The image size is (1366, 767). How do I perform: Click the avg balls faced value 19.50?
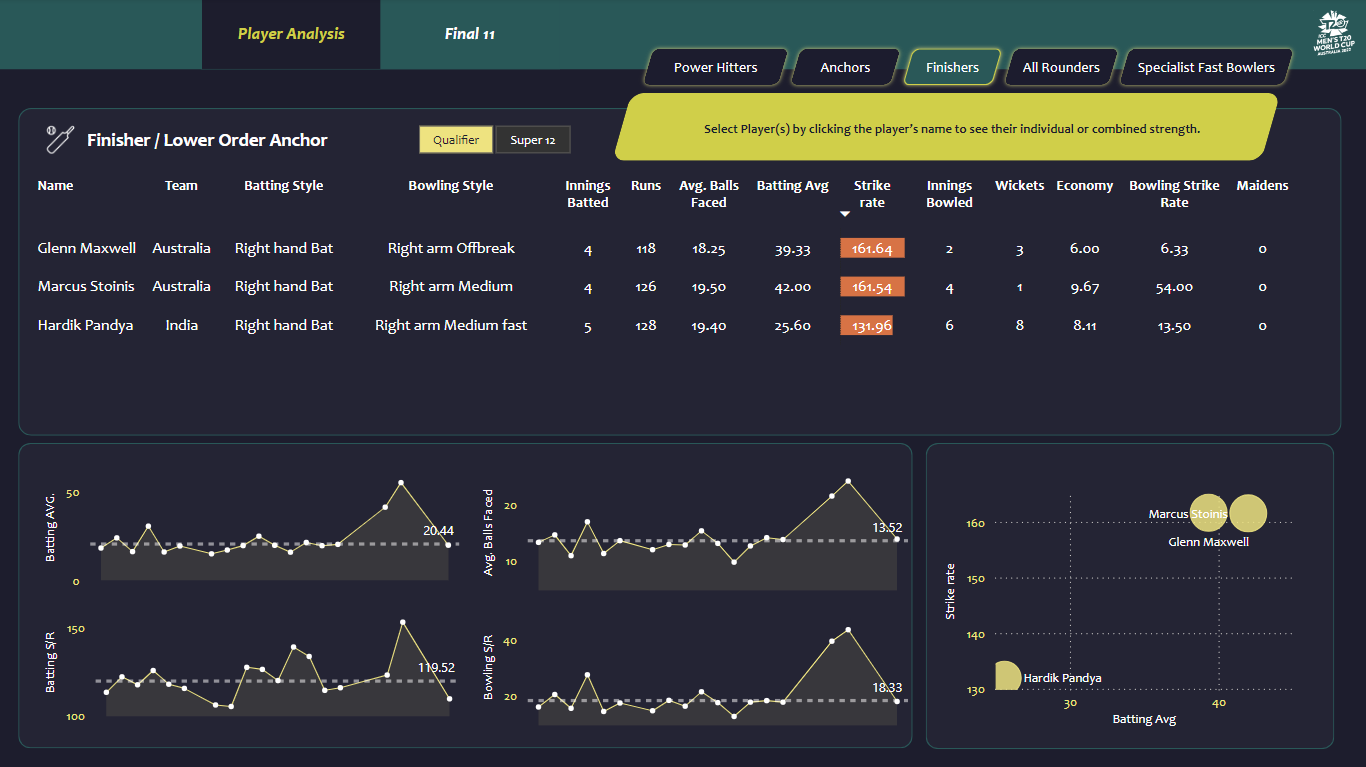[x=709, y=288]
